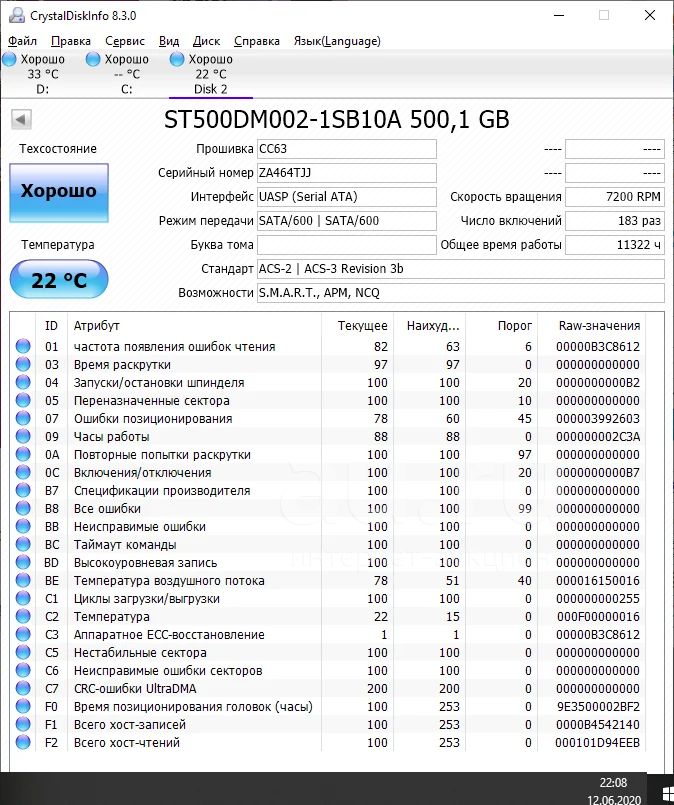Click status orb of attribute B8 Все ошибки
This screenshot has width=674, height=805.
tap(23, 508)
